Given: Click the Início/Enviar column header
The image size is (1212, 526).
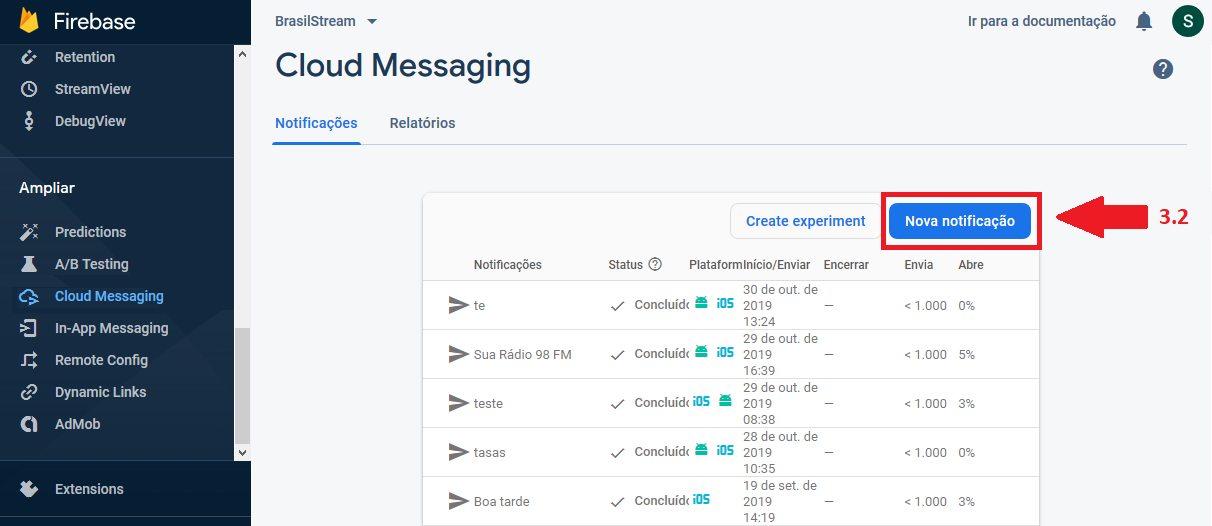Looking at the screenshot, I should tap(777, 265).
